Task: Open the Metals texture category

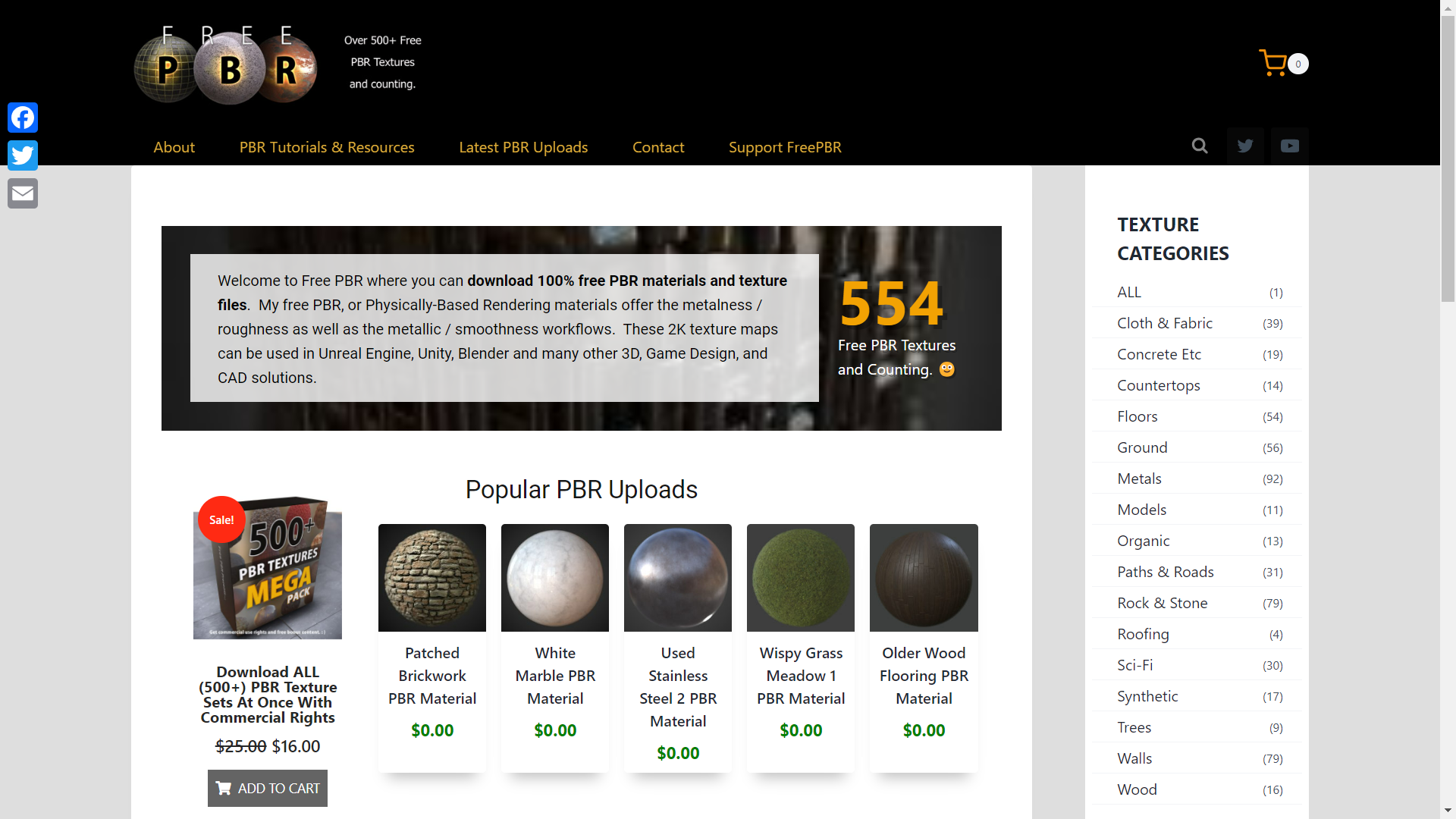Action: [1139, 479]
